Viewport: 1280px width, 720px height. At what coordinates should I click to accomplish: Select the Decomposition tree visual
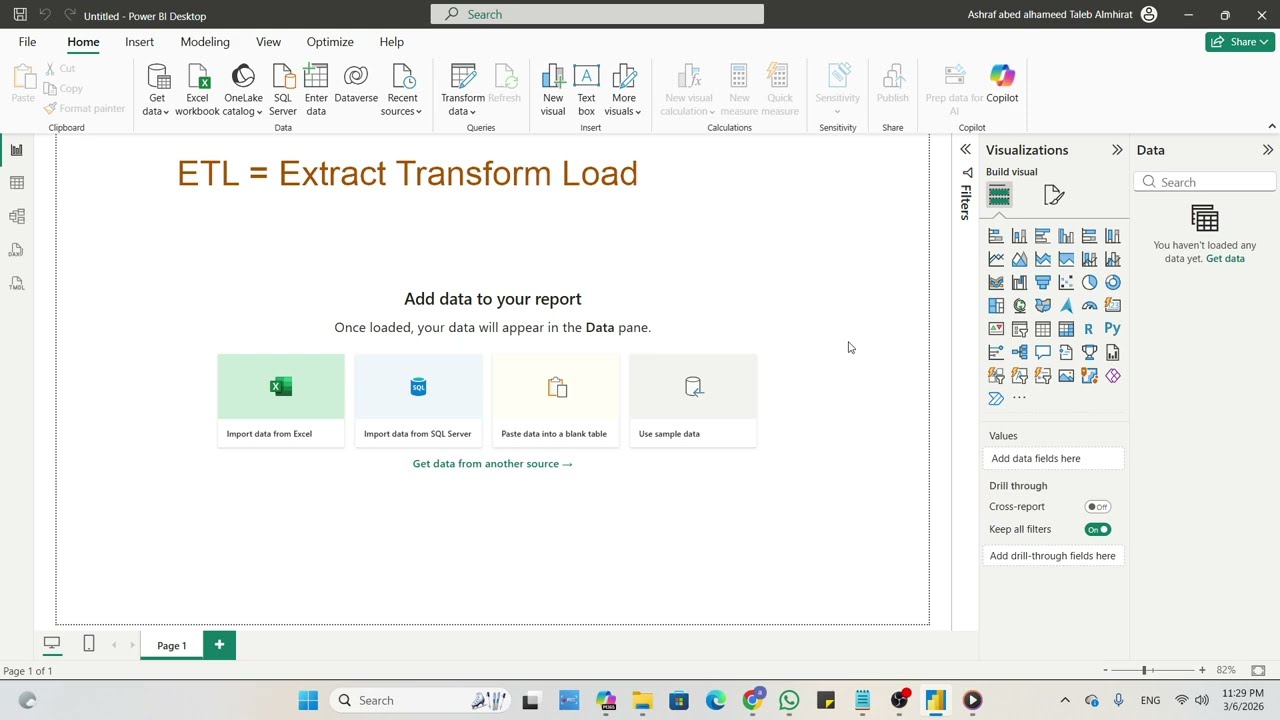point(1019,352)
